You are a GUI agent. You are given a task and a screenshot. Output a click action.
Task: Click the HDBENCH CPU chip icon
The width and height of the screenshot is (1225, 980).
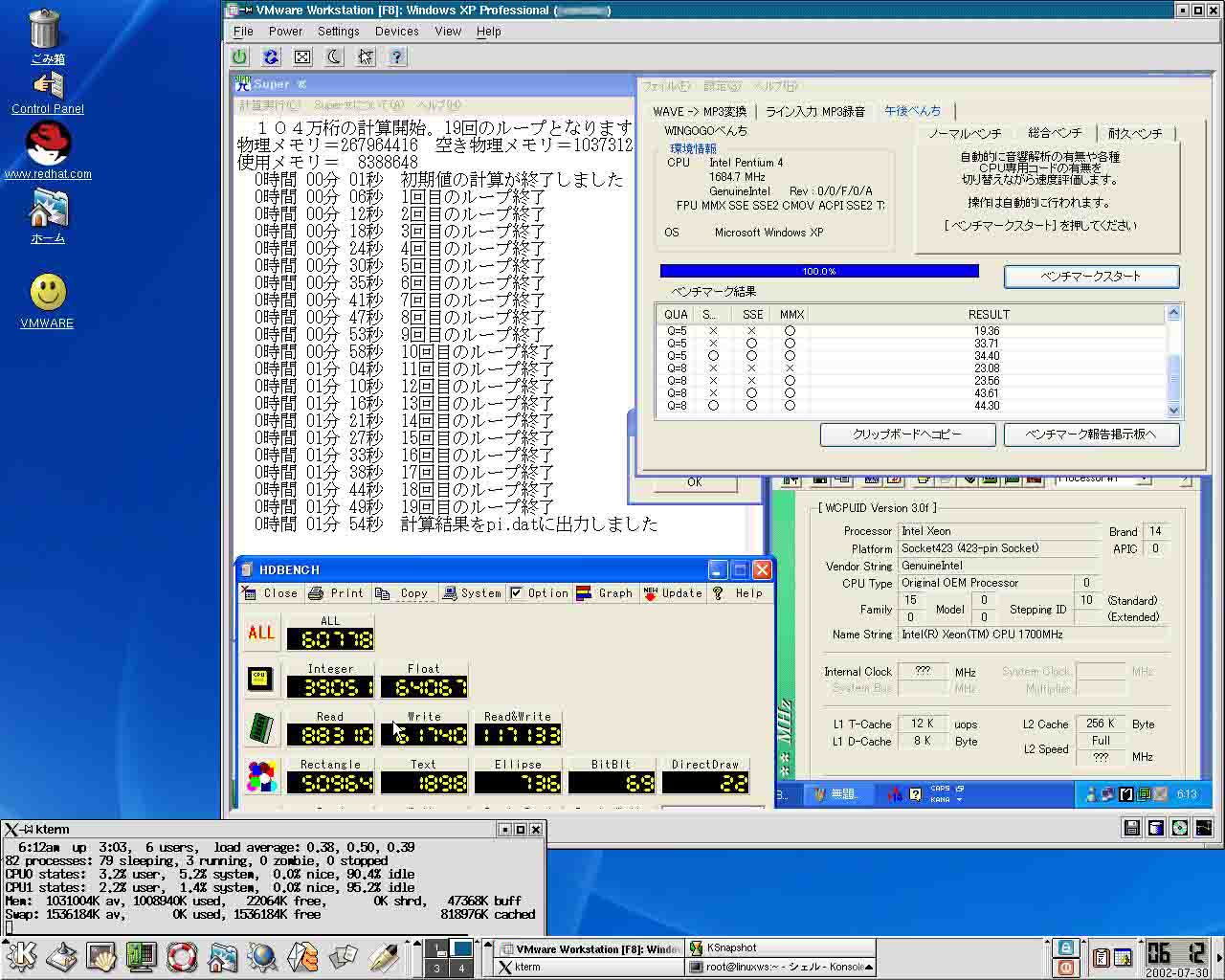point(259,679)
